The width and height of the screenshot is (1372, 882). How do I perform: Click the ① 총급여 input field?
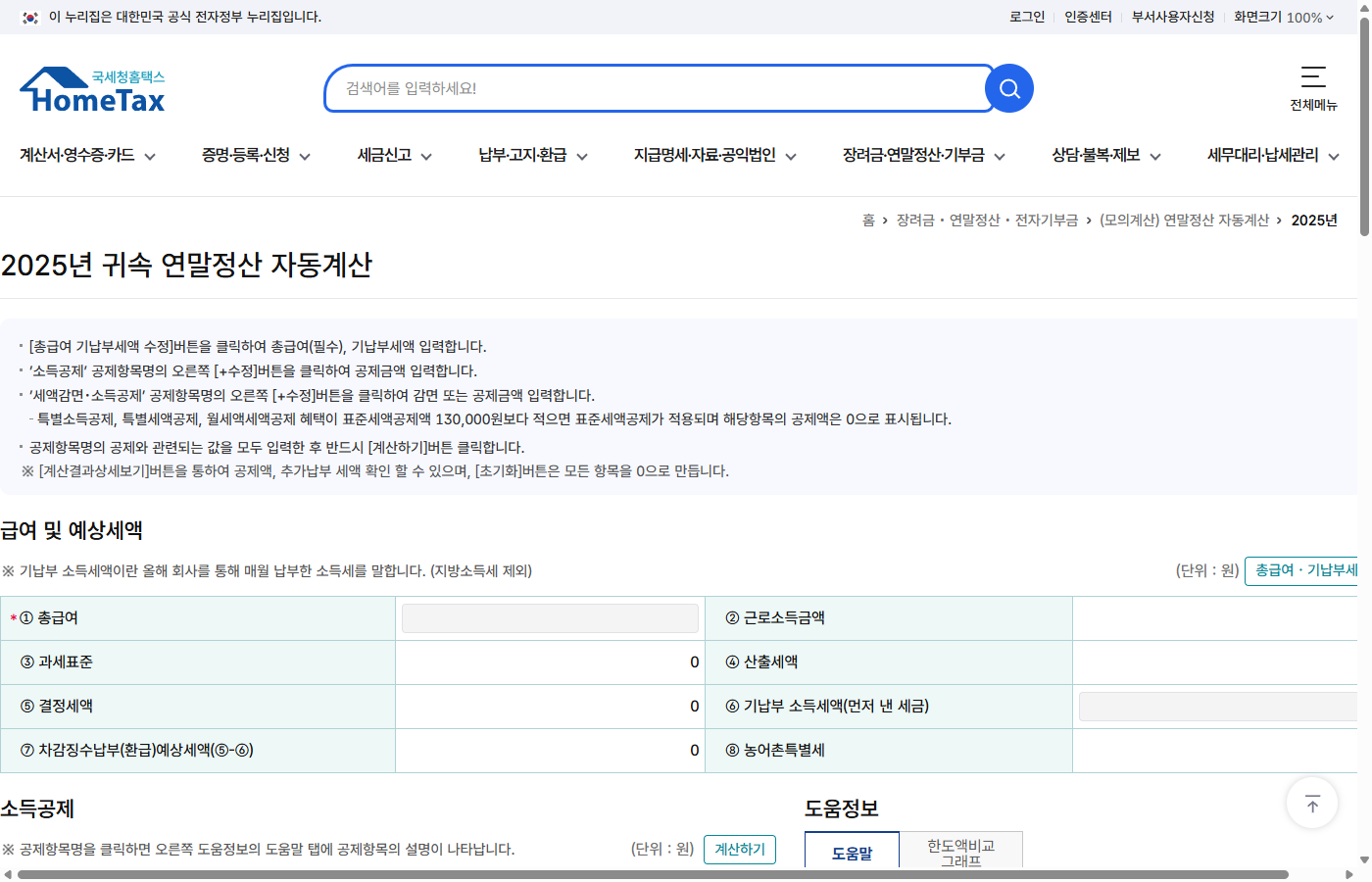pos(549,617)
